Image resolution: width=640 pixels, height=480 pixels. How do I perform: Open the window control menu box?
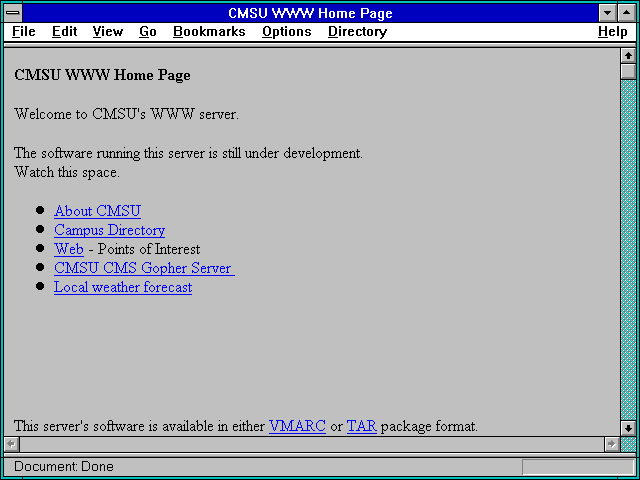coord(13,13)
